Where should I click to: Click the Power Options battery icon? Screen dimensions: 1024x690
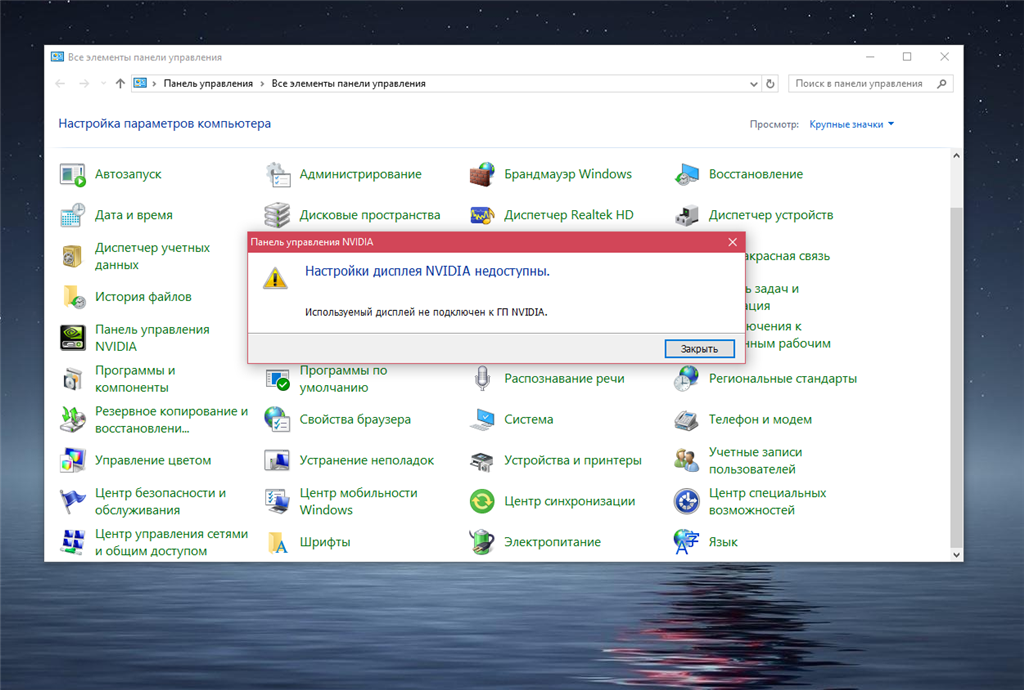(482, 542)
